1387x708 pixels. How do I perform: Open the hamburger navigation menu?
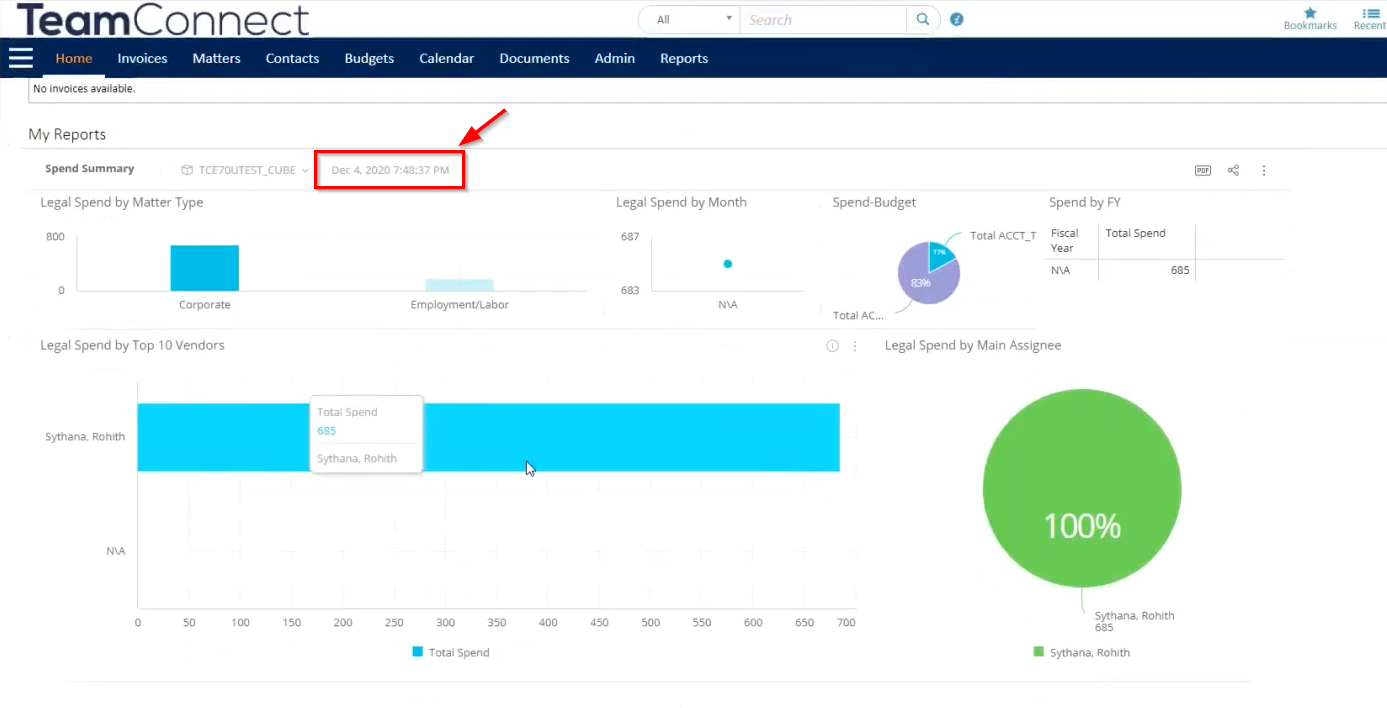pos(21,57)
